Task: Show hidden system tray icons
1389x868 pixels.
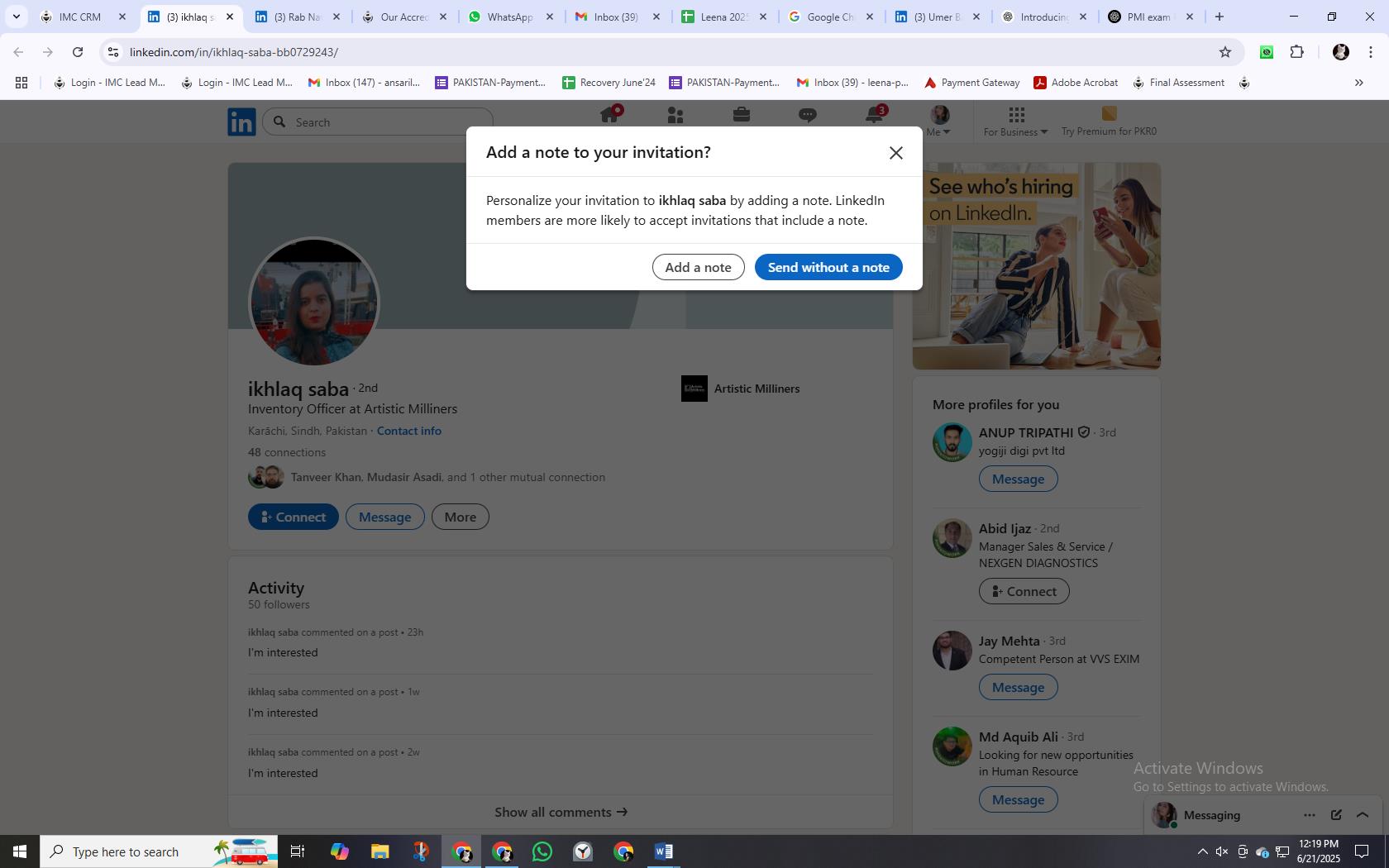Action: 1202,851
